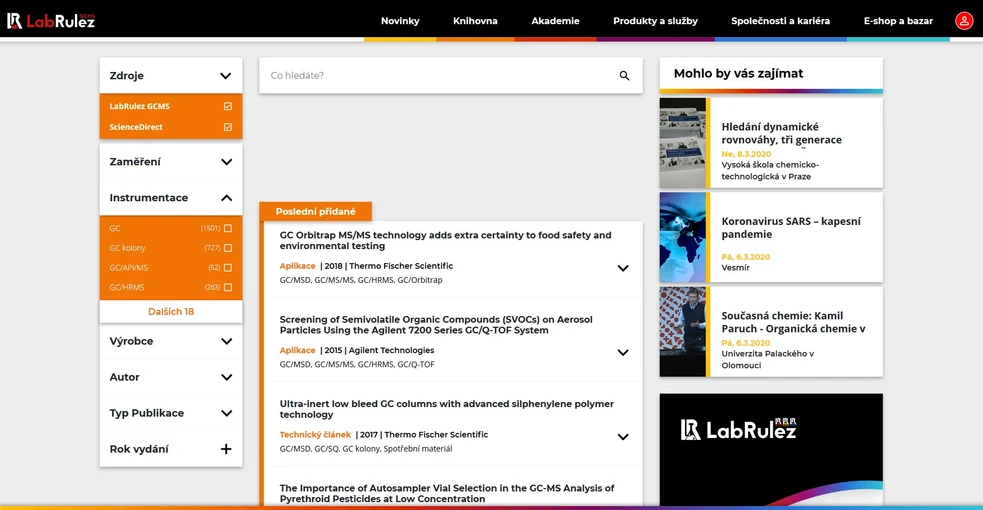Uncheck the ScienceDirect source checkbox
This screenshot has width=983, height=510.
coord(228,127)
